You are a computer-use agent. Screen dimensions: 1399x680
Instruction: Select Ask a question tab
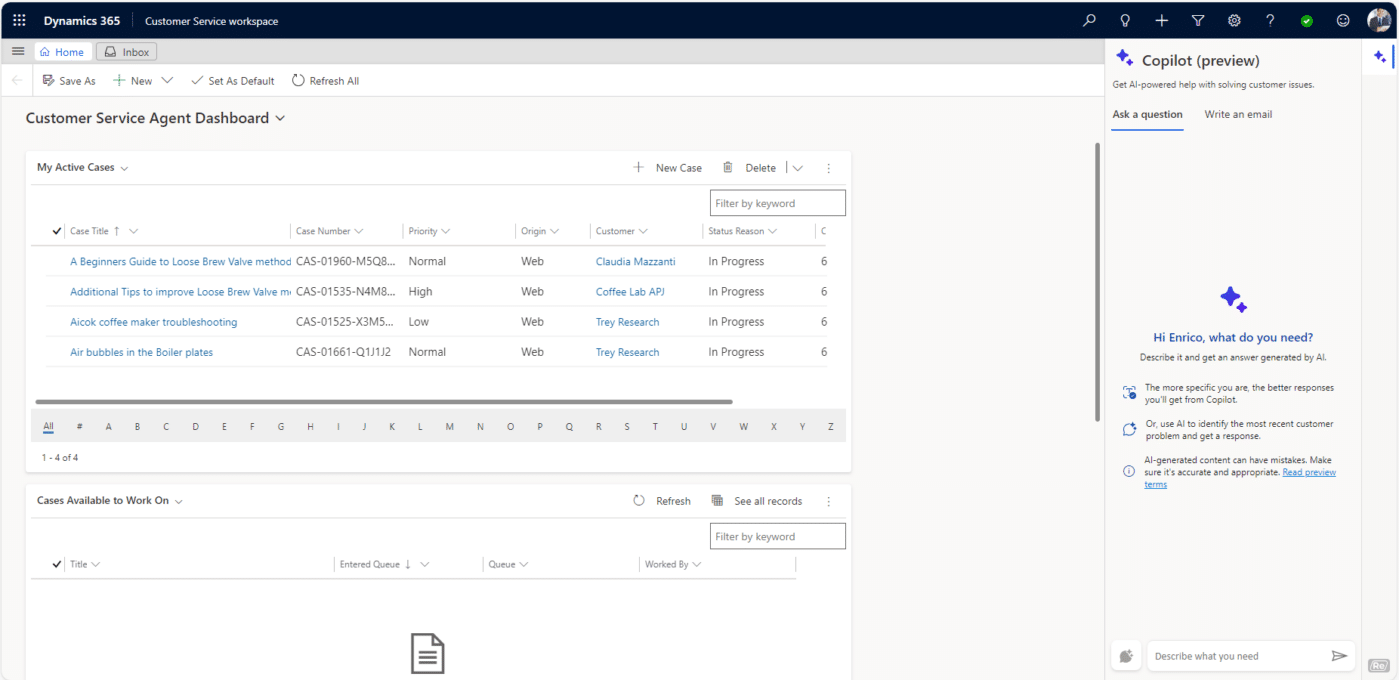pos(1147,115)
